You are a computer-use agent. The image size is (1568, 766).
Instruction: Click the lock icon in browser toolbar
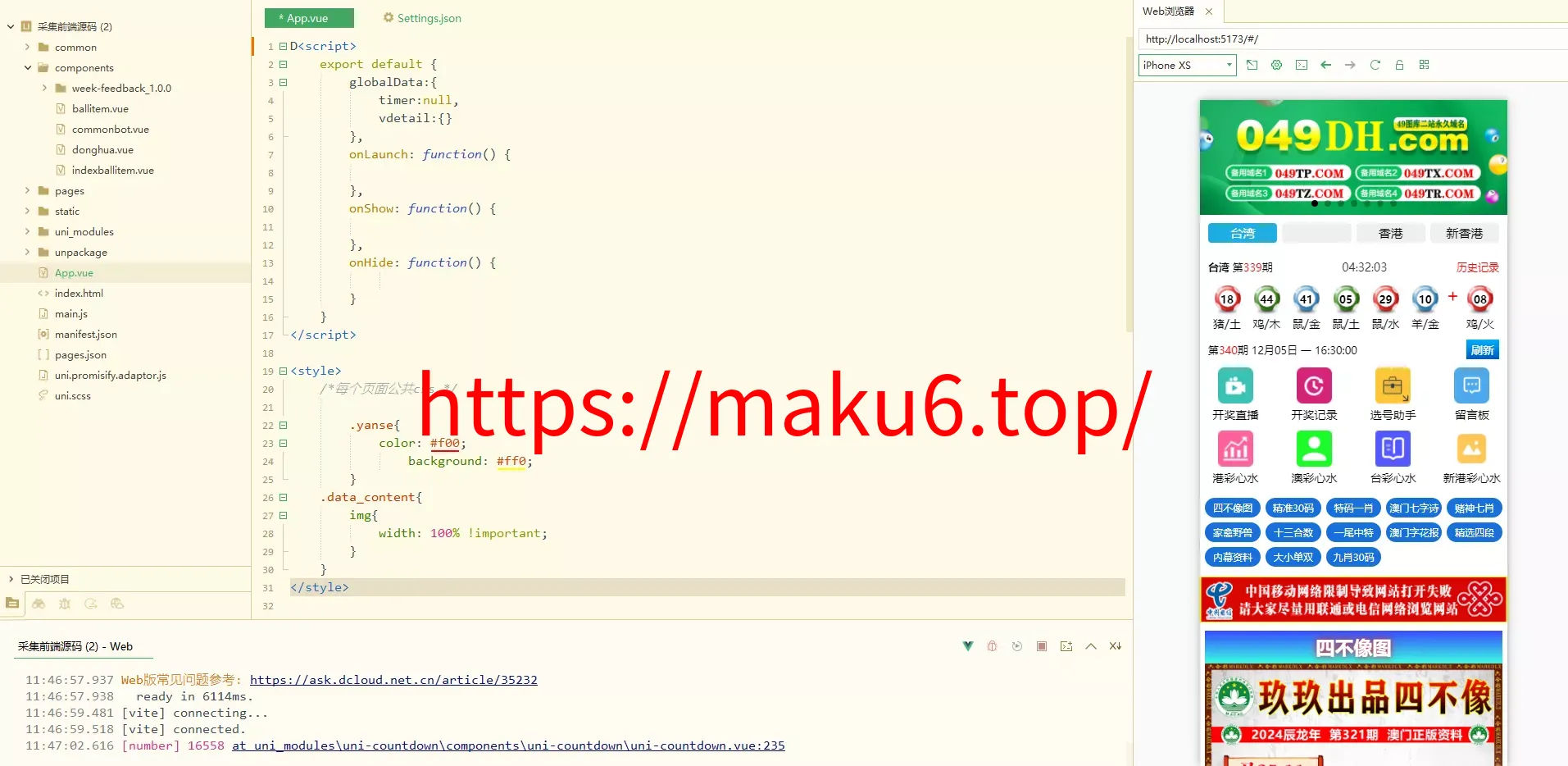pos(1400,65)
